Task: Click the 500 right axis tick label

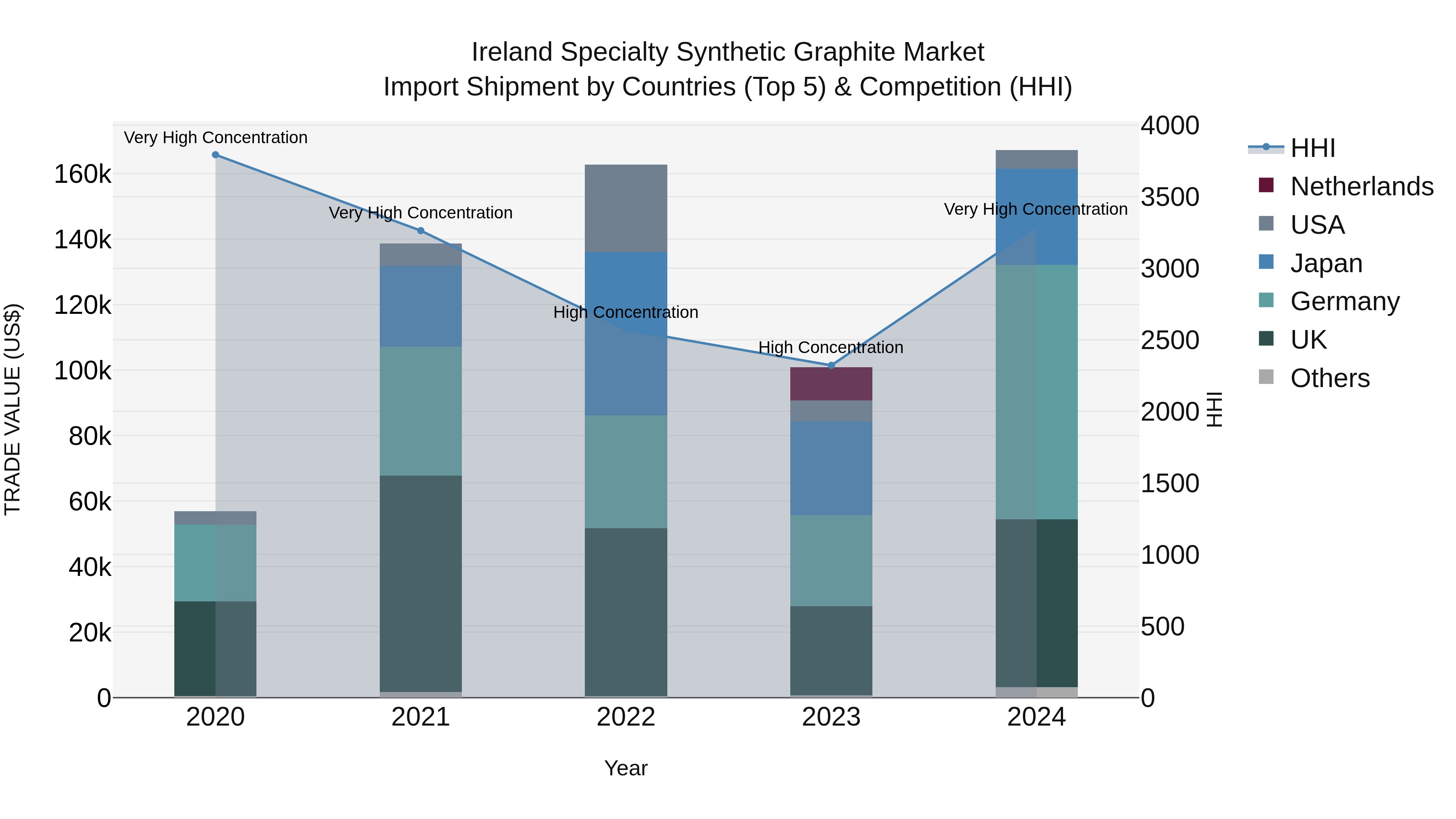Action: pyautogui.click(x=1163, y=627)
